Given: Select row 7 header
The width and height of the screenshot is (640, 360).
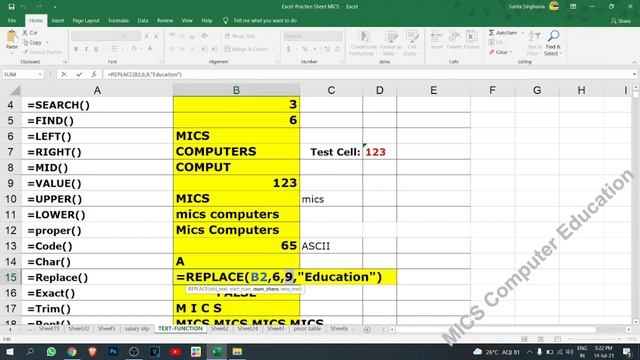Looking at the screenshot, I should point(11,152).
